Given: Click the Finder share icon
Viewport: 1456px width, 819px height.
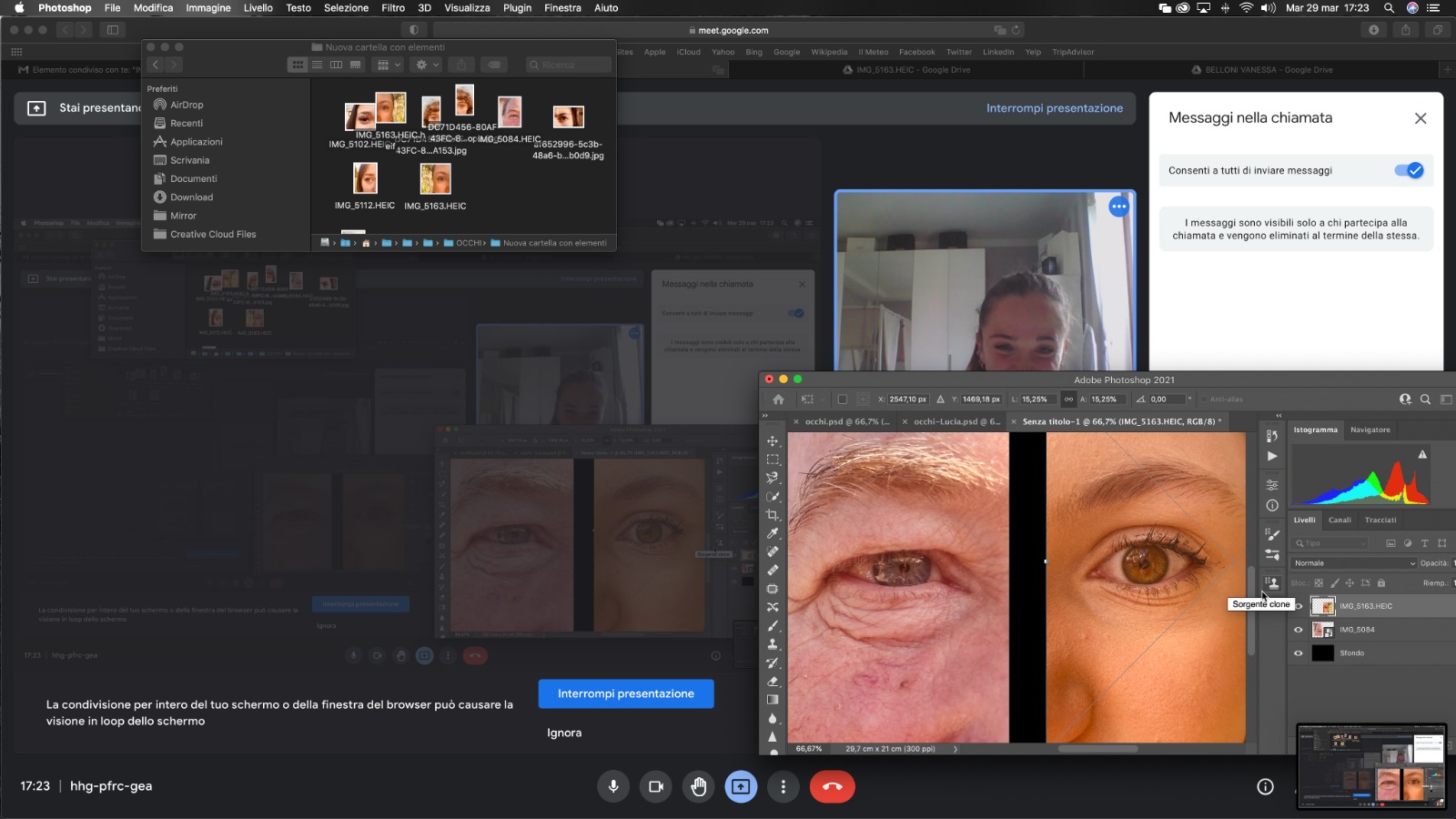Looking at the screenshot, I should coord(461,65).
